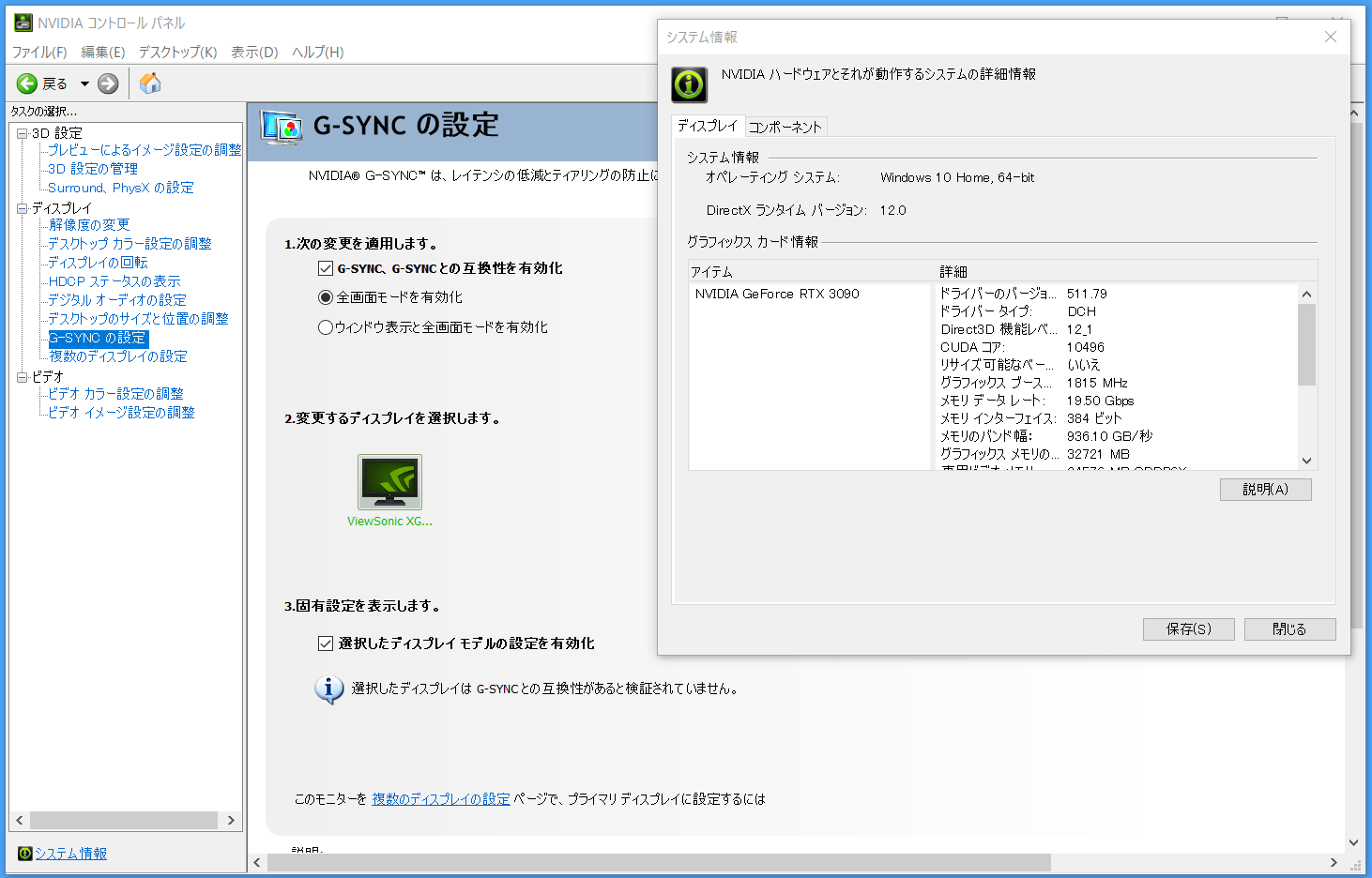Toggle the enable G-SYNC compatibility checkbox
The image size is (1372, 878).
point(326,268)
